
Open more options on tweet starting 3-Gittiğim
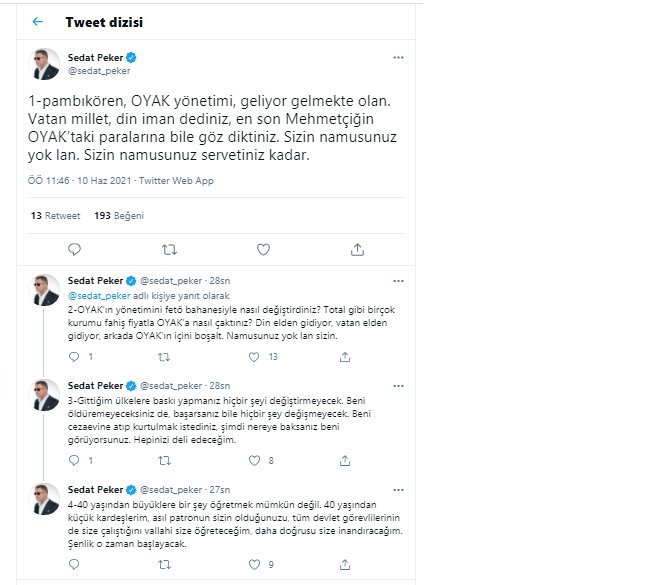[x=398, y=386]
